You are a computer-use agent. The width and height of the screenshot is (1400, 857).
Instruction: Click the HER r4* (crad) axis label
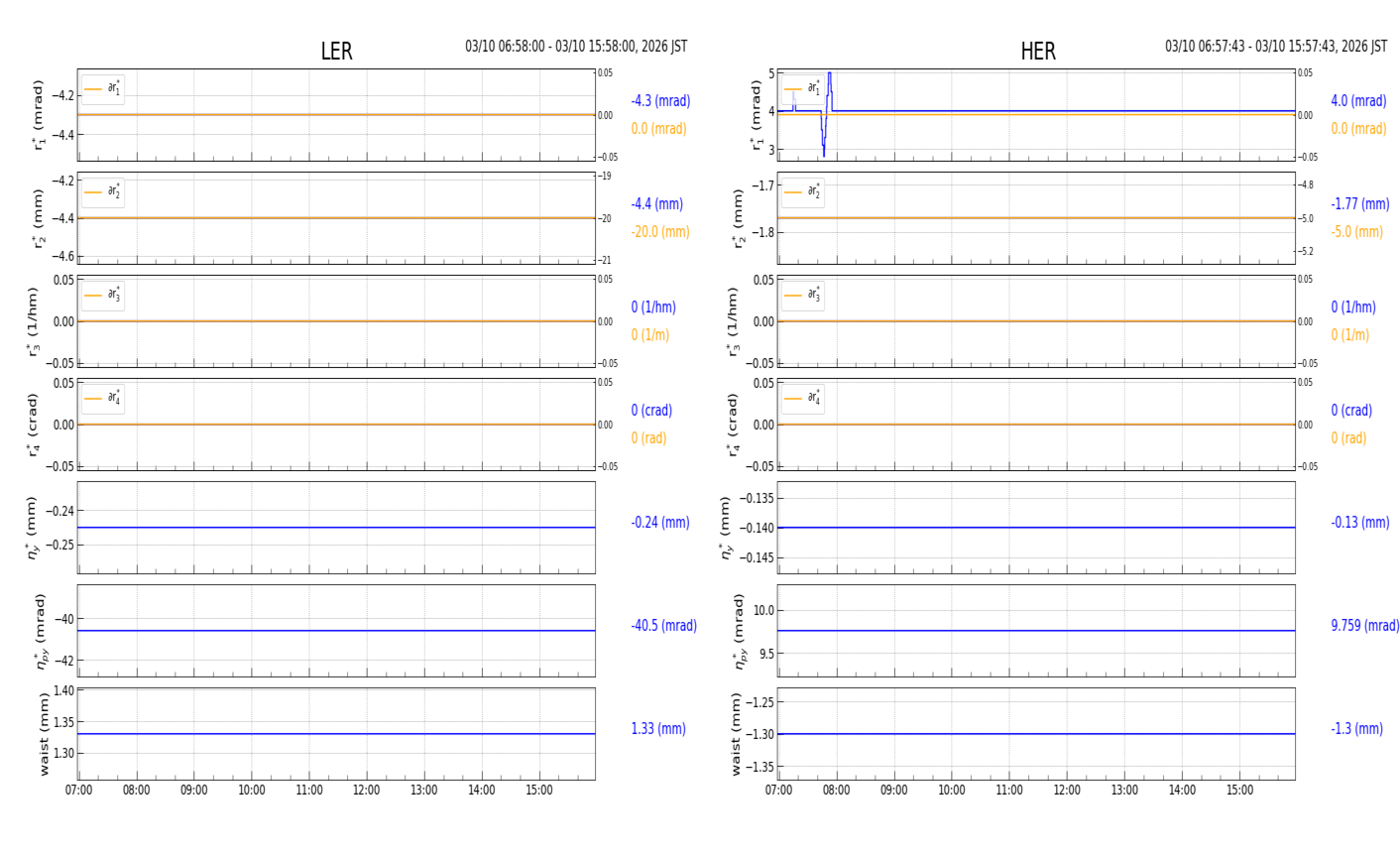pos(733,425)
